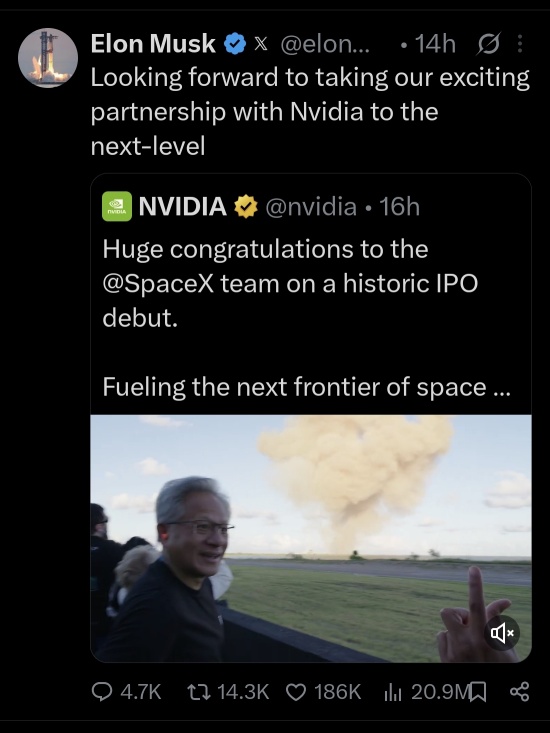
Task: Play the quoted NVIDIA launch video
Action: pos(311,538)
